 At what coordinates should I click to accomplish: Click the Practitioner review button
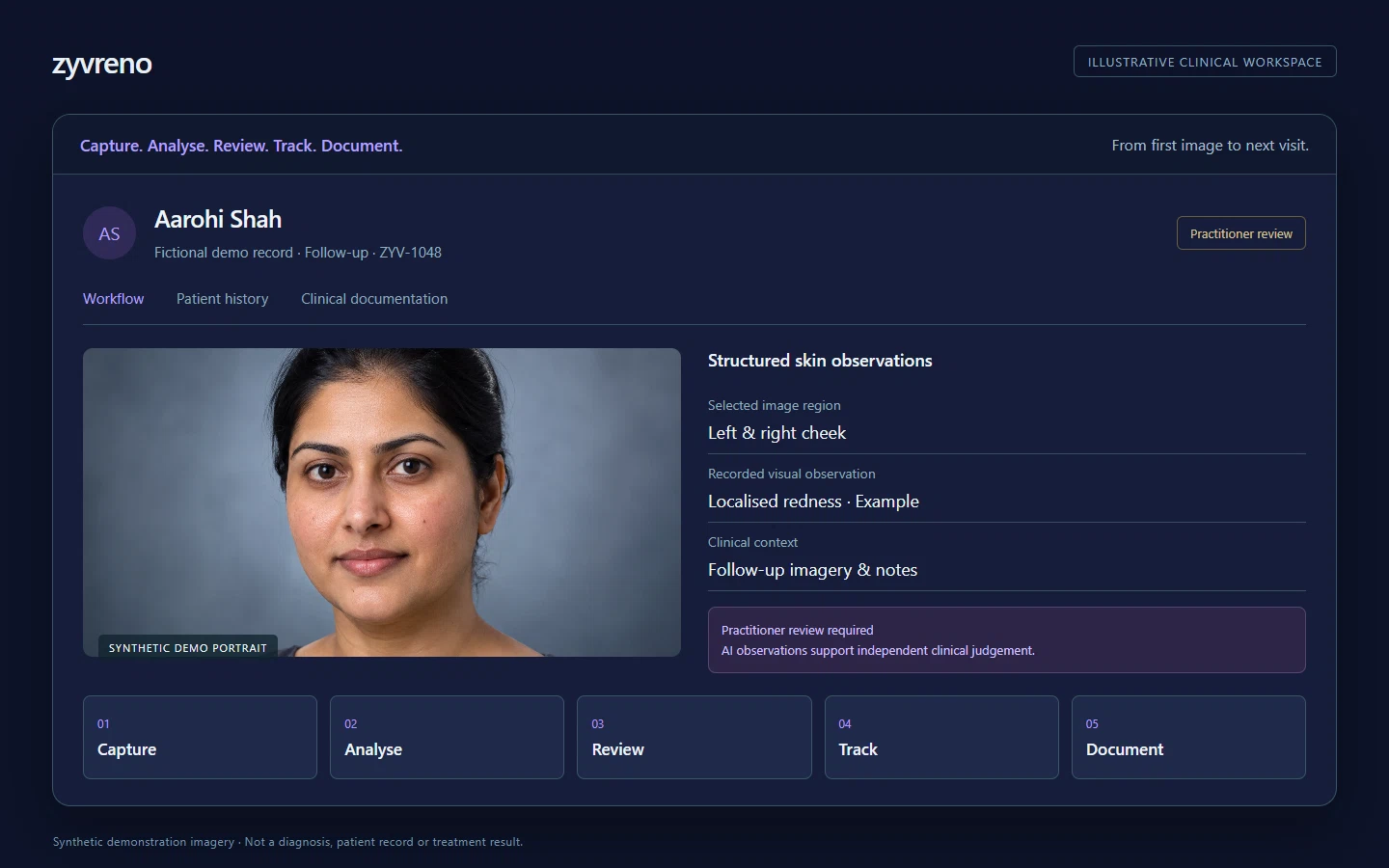click(1240, 233)
